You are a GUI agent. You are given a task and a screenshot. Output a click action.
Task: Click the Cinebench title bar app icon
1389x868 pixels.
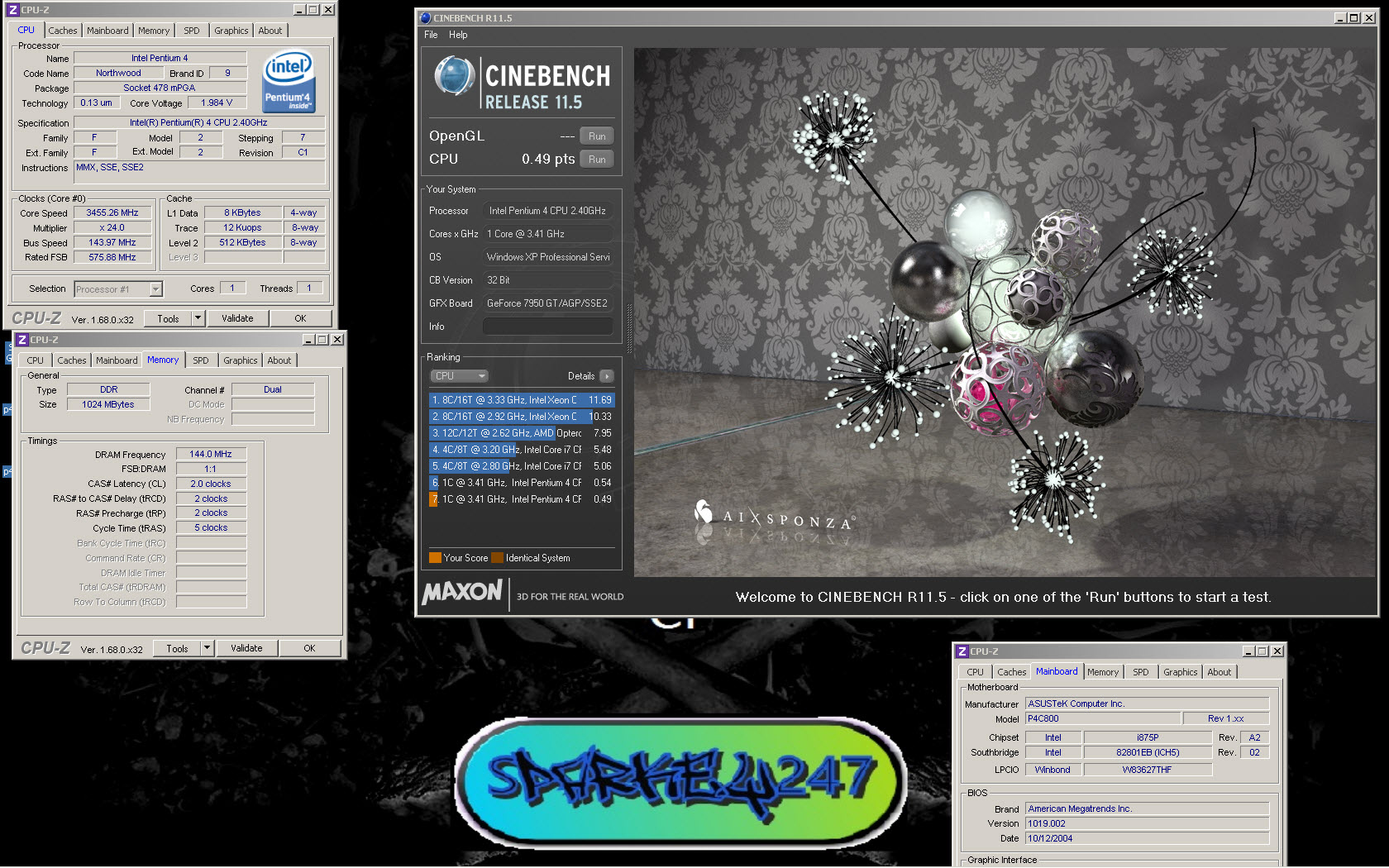click(x=425, y=17)
